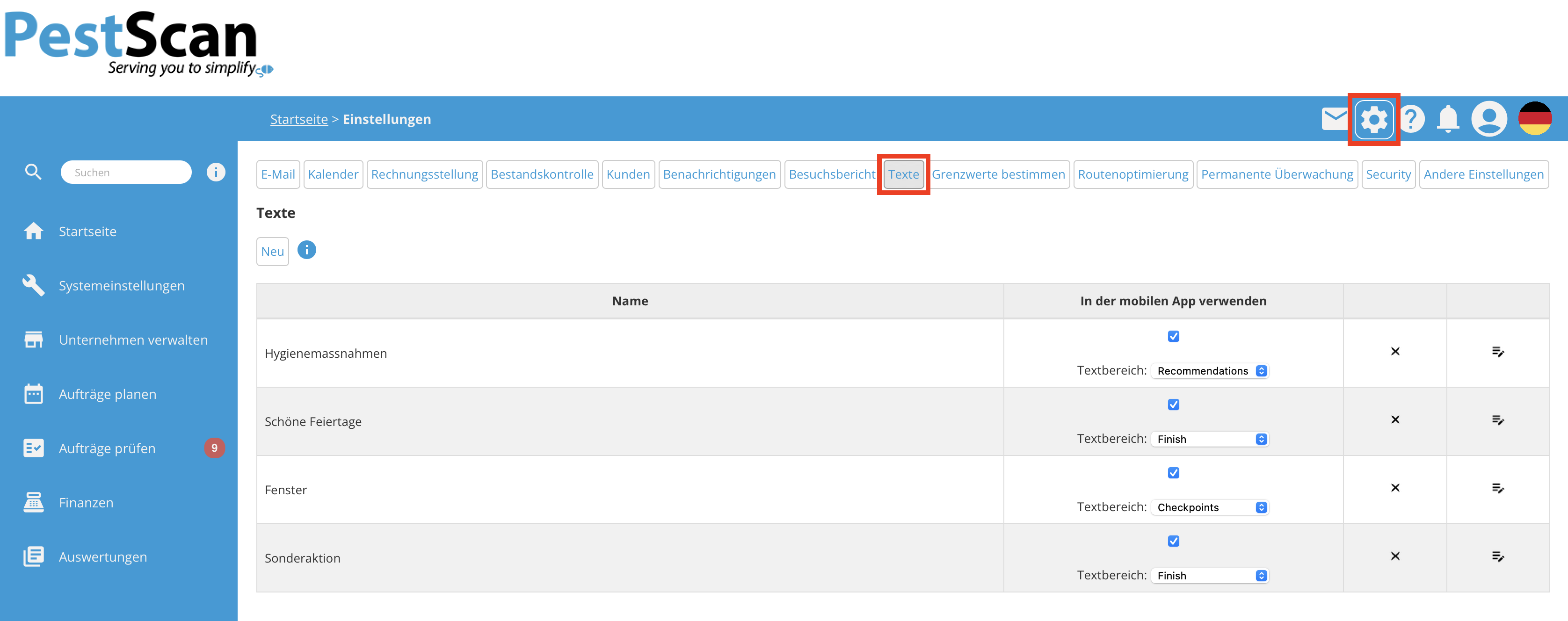1568x621 pixels.
Task: Open the mail envelope icon
Action: coord(1334,119)
